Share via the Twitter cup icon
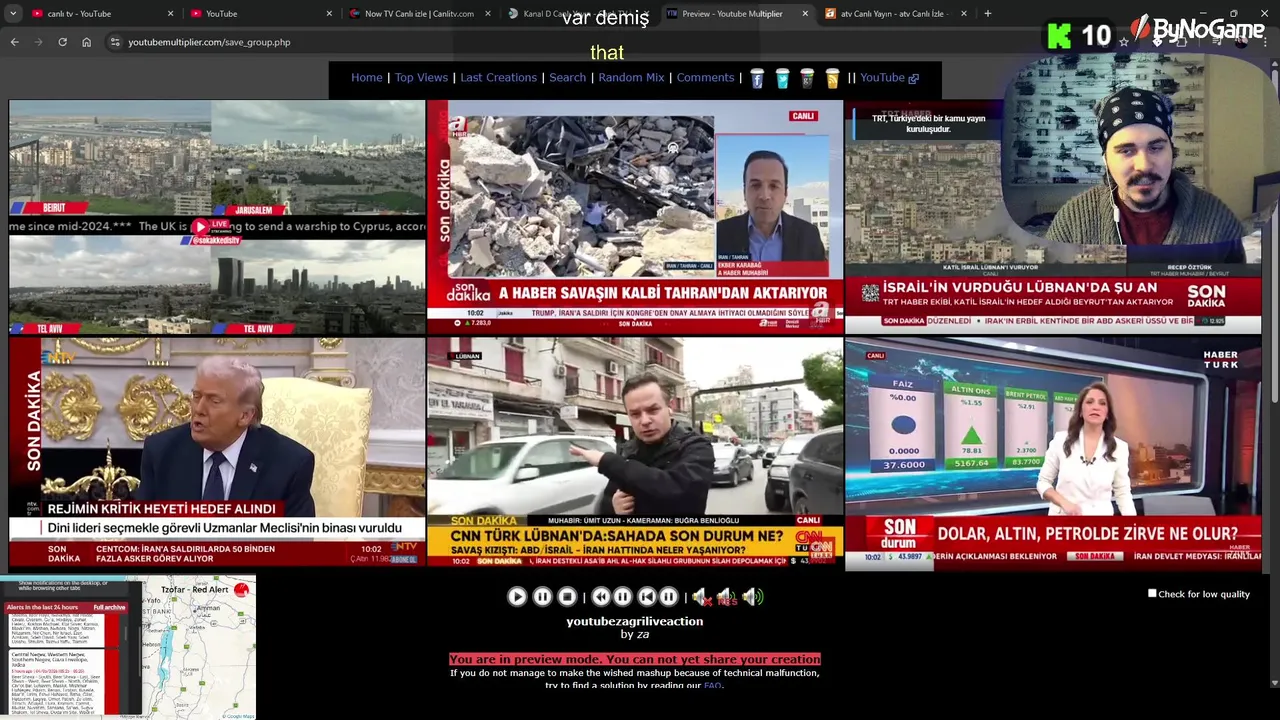Image resolution: width=1280 pixels, height=720 pixels. point(782,78)
